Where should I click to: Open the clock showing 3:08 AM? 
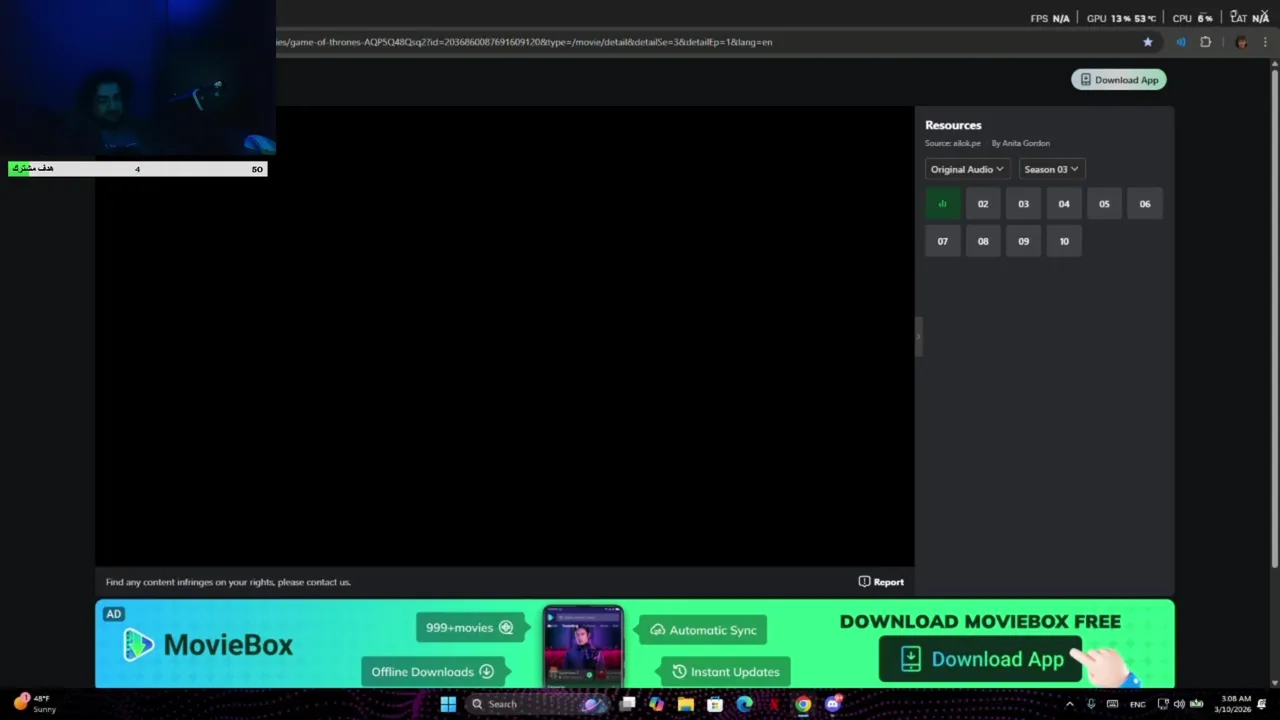[x=1233, y=704]
